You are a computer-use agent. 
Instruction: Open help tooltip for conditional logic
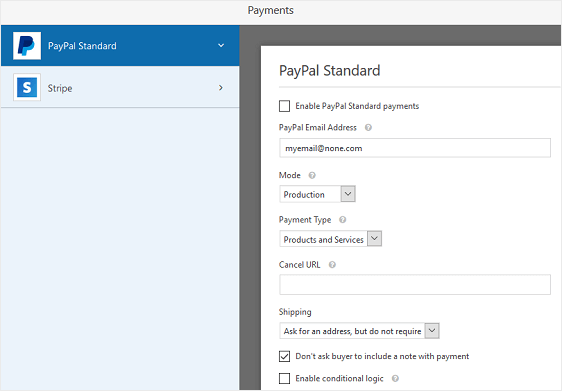coord(395,378)
